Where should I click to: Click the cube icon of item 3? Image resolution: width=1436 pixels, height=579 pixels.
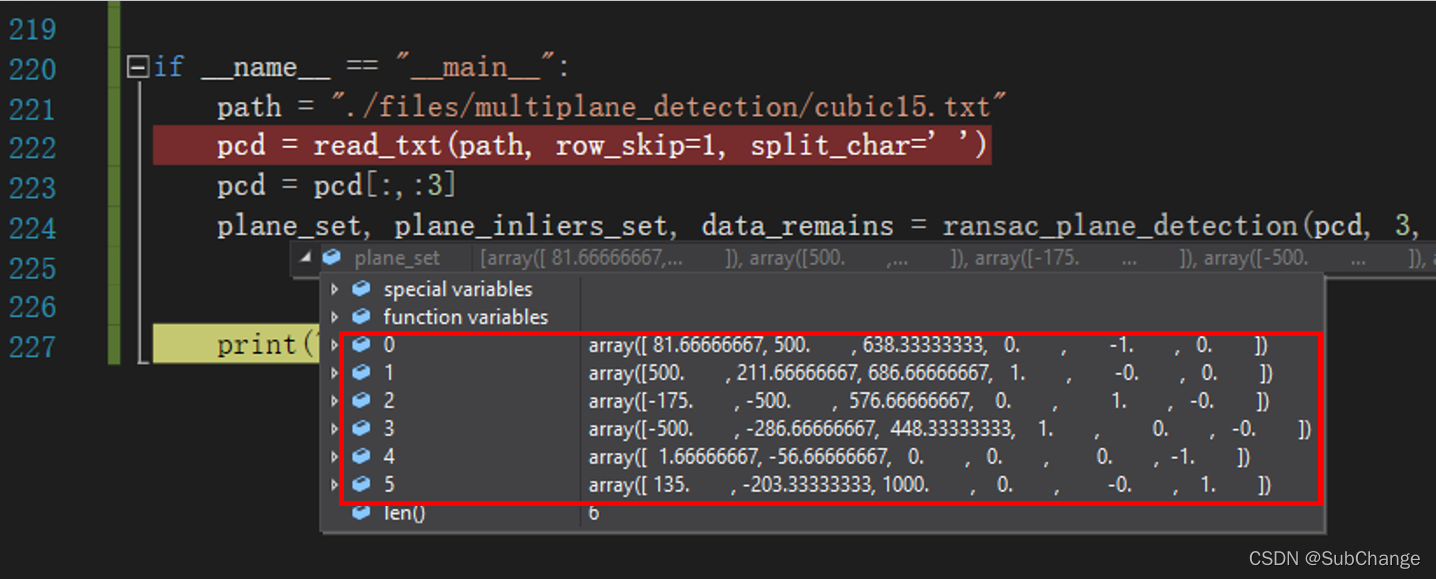click(361, 429)
